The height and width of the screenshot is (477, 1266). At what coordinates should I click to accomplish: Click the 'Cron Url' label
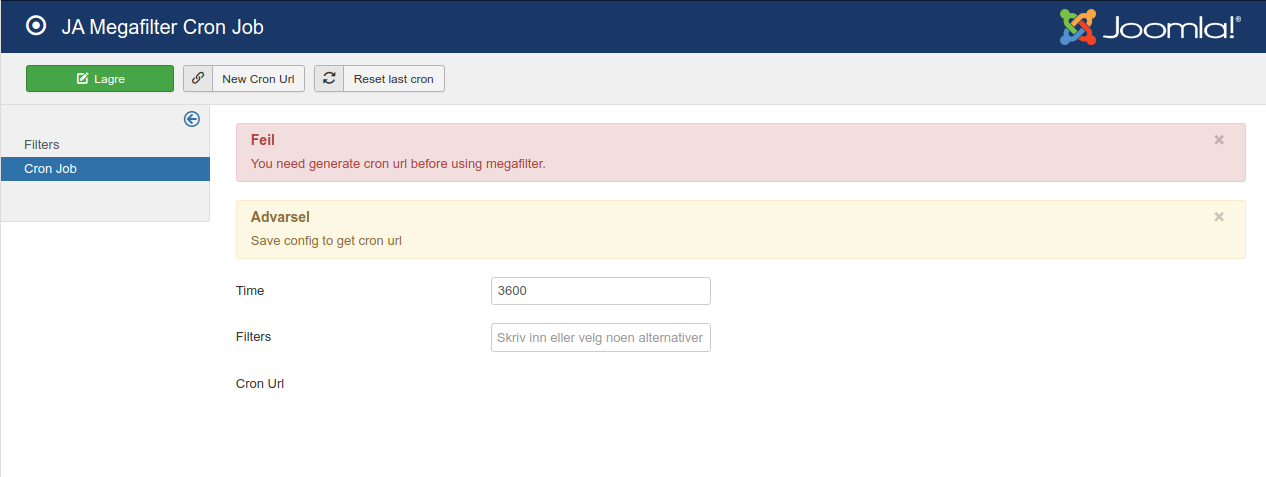pos(260,383)
